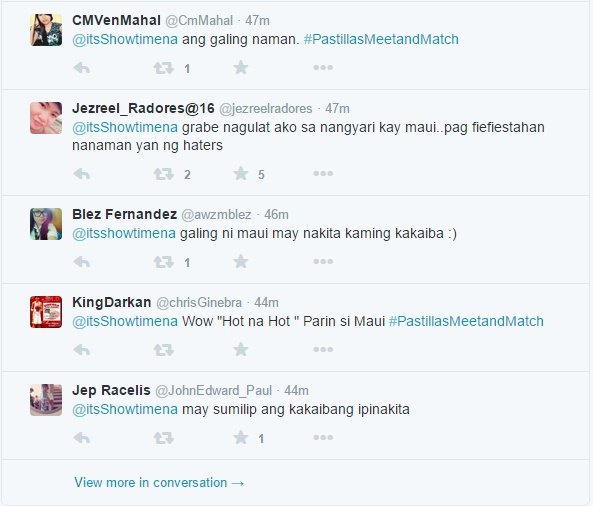Retweet KingDarkan's tweet
Viewport: 593px width, 506px height.
(x=163, y=350)
